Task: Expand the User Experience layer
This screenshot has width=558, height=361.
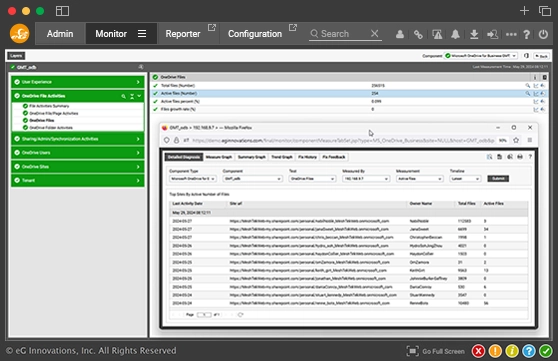Action: (x=77, y=82)
